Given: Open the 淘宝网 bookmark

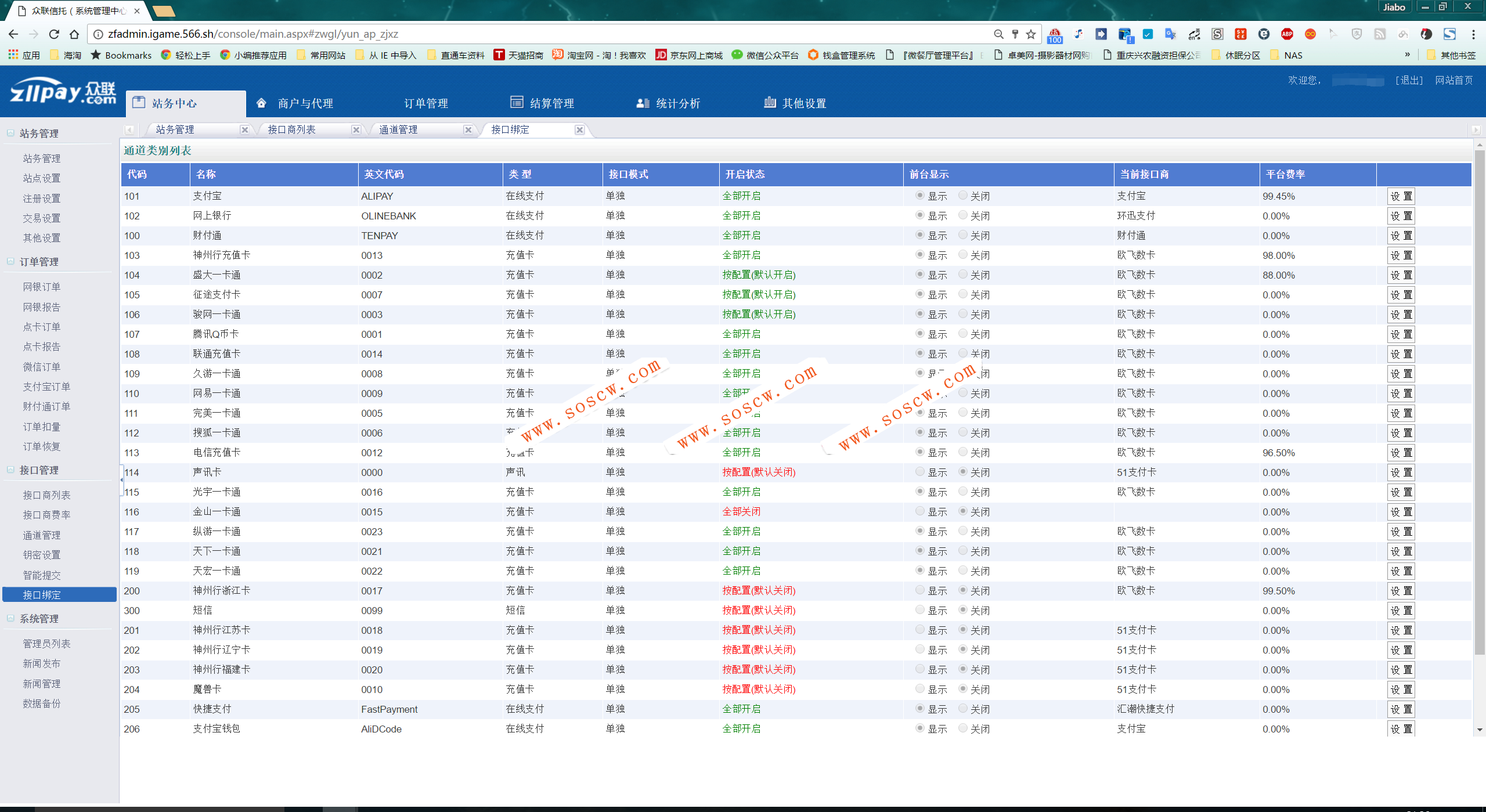Looking at the screenshot, I should 598,55.
